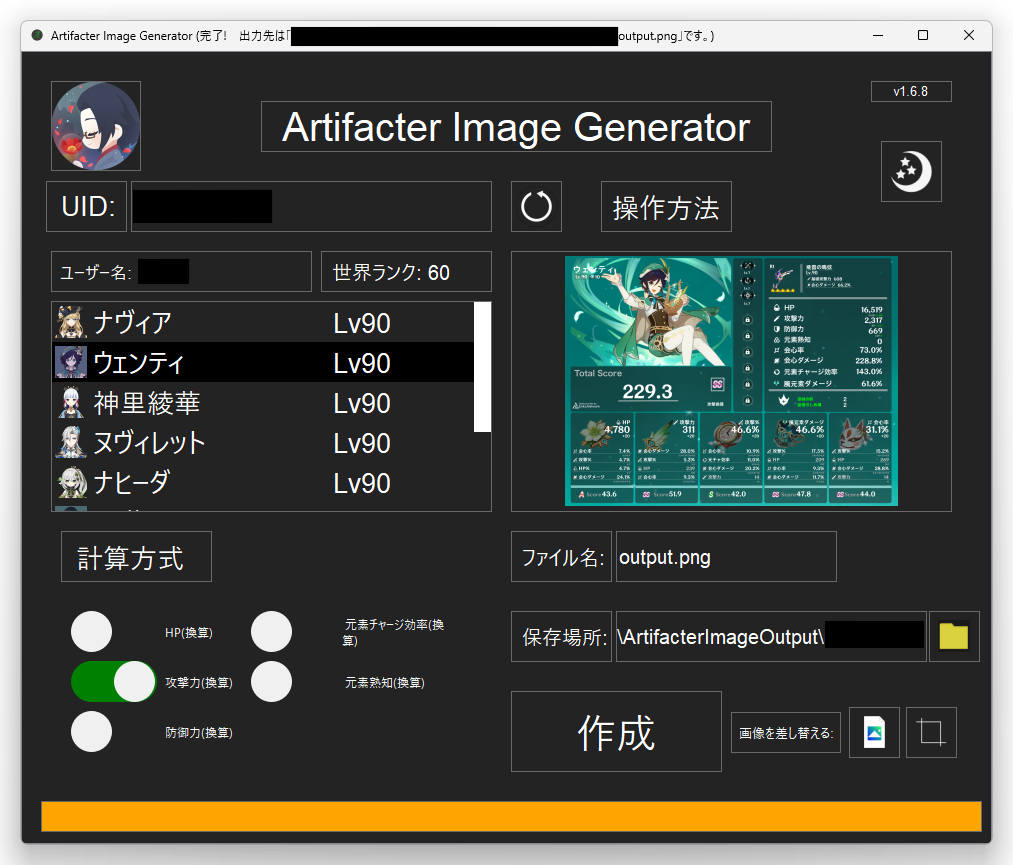Click the UID: label
1013x865 pixels.
click(x=87, y=207)
